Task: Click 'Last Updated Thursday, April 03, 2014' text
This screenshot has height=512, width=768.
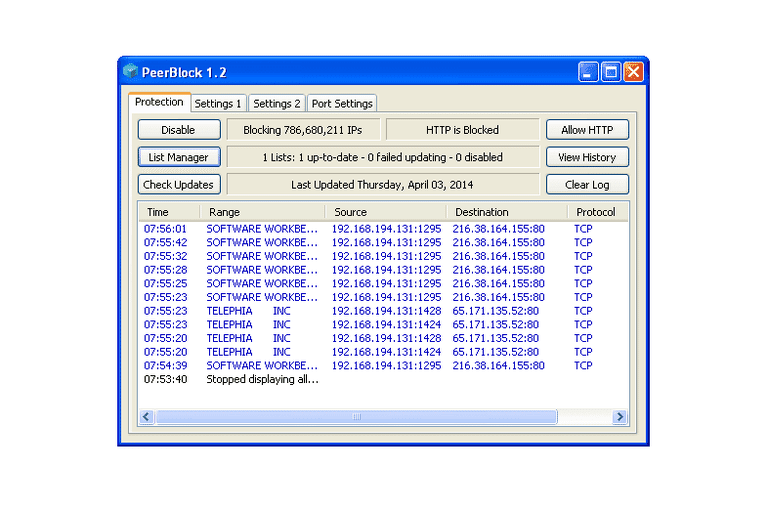Action: pyautogui.click(x=382, y=185)
